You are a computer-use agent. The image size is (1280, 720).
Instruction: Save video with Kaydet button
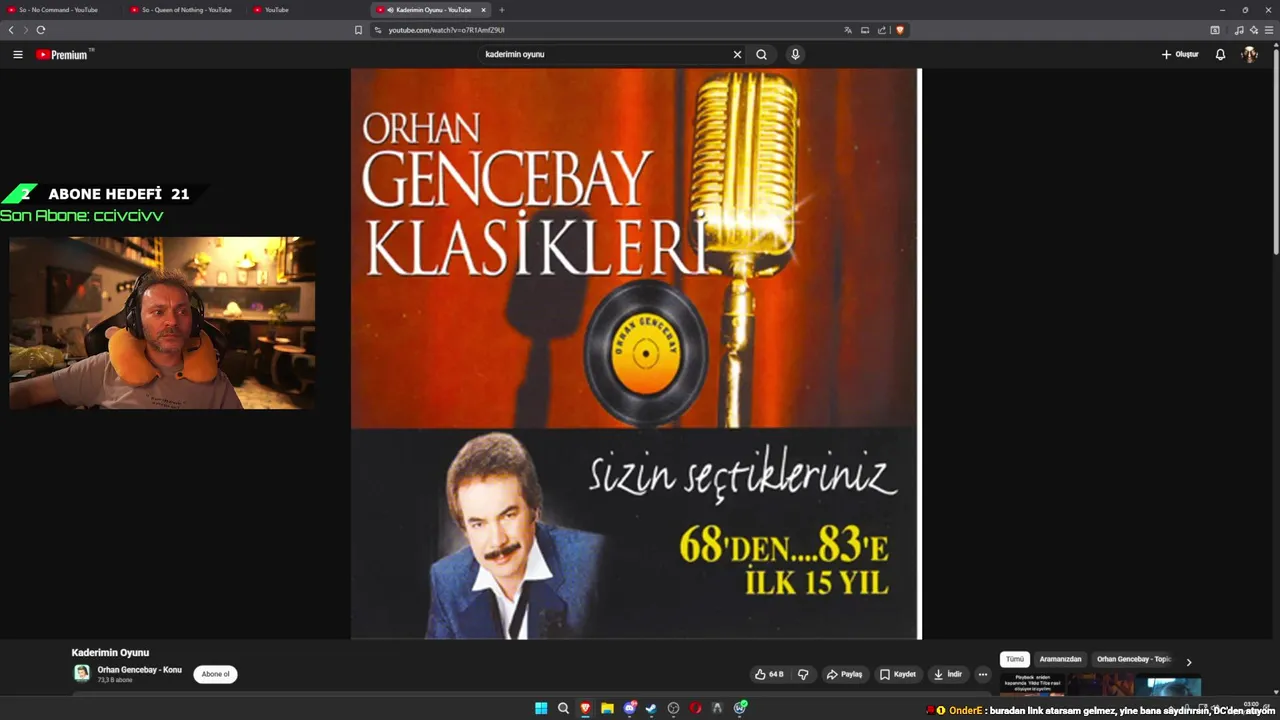click(x=897, y=674)
